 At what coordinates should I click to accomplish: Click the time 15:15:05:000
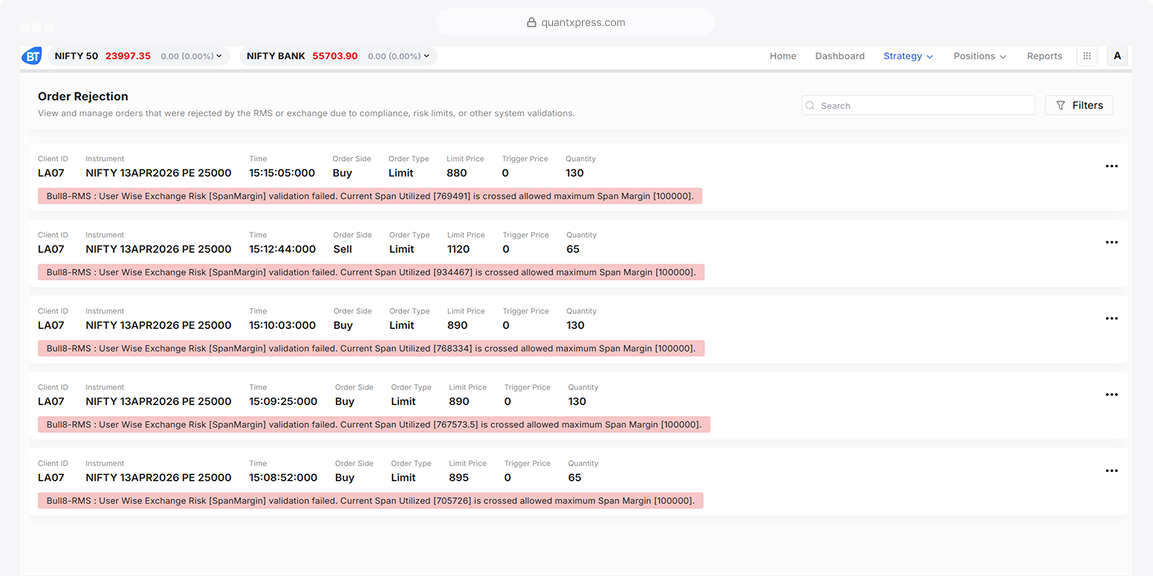click(282, 173)
